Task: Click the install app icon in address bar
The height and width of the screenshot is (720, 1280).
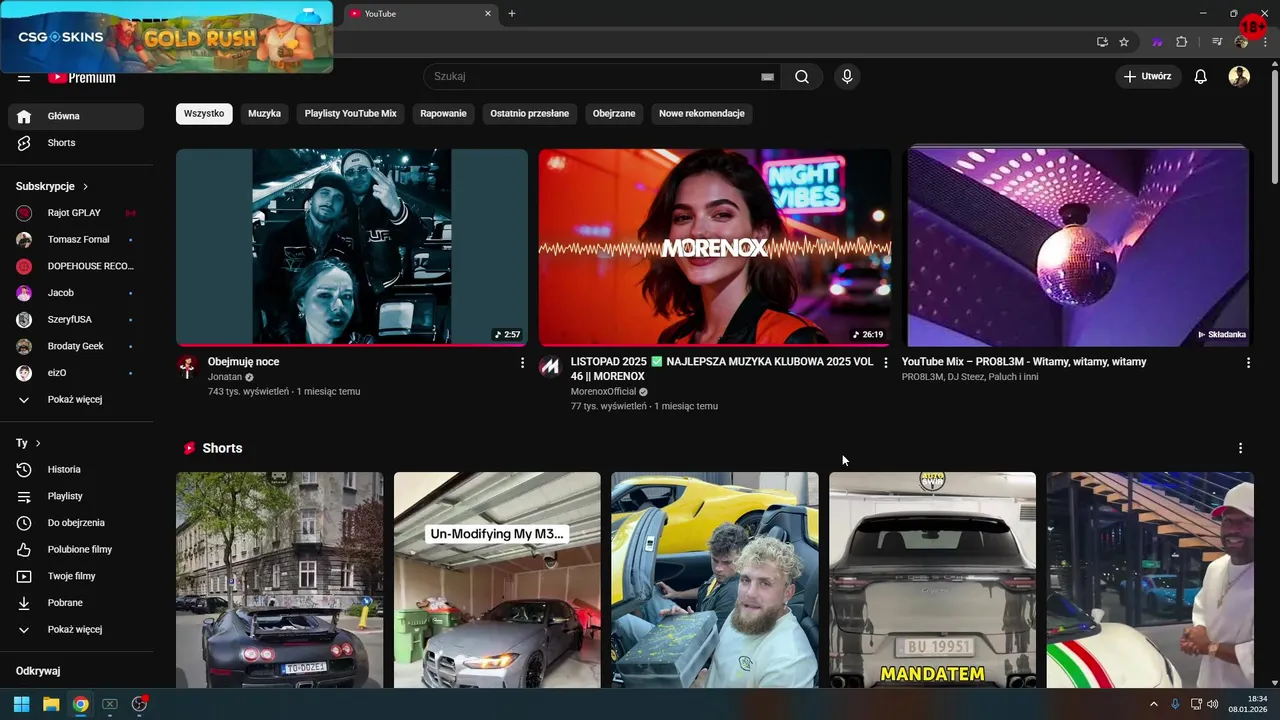Action: point(1102,42)
